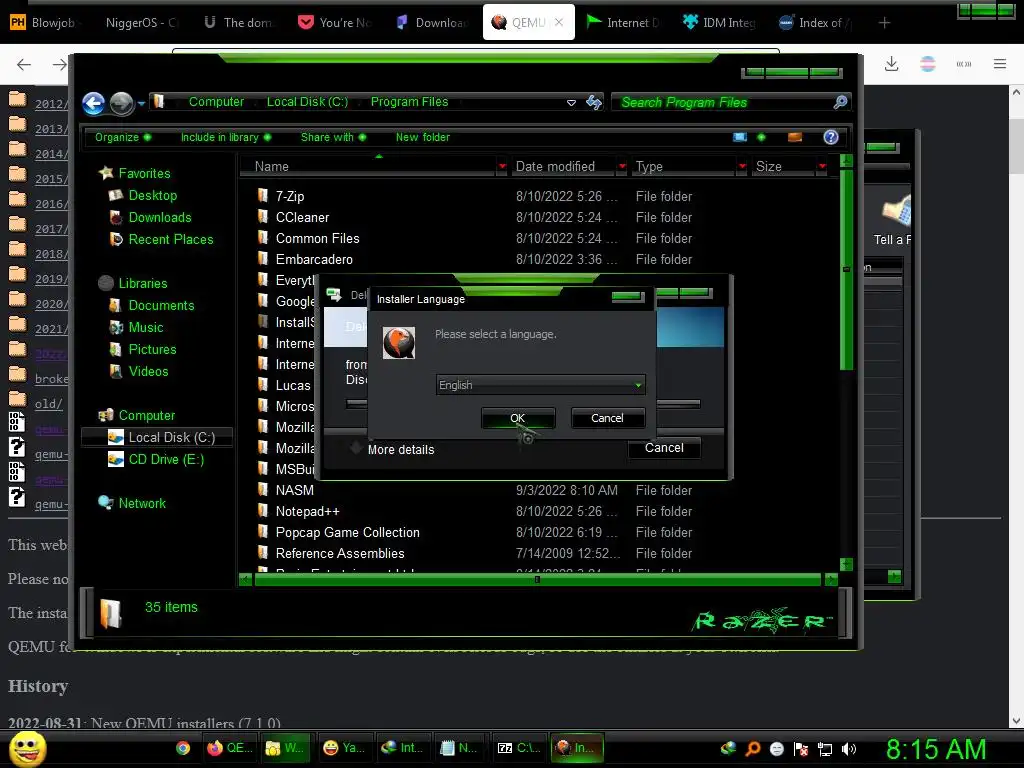Viewport: 1024px width, 768px height.
Task: Select the Reference Assemblies folder
Action: [x=340, y=553]
